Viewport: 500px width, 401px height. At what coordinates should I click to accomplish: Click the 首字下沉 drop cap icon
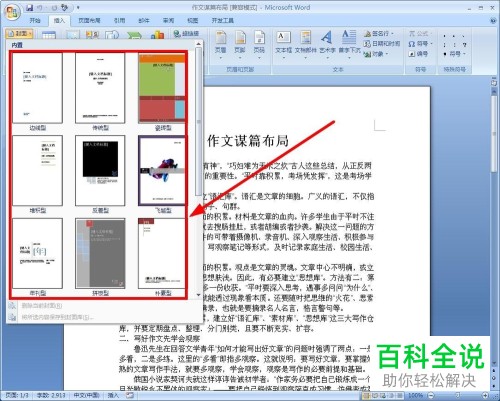coord(349,37)
